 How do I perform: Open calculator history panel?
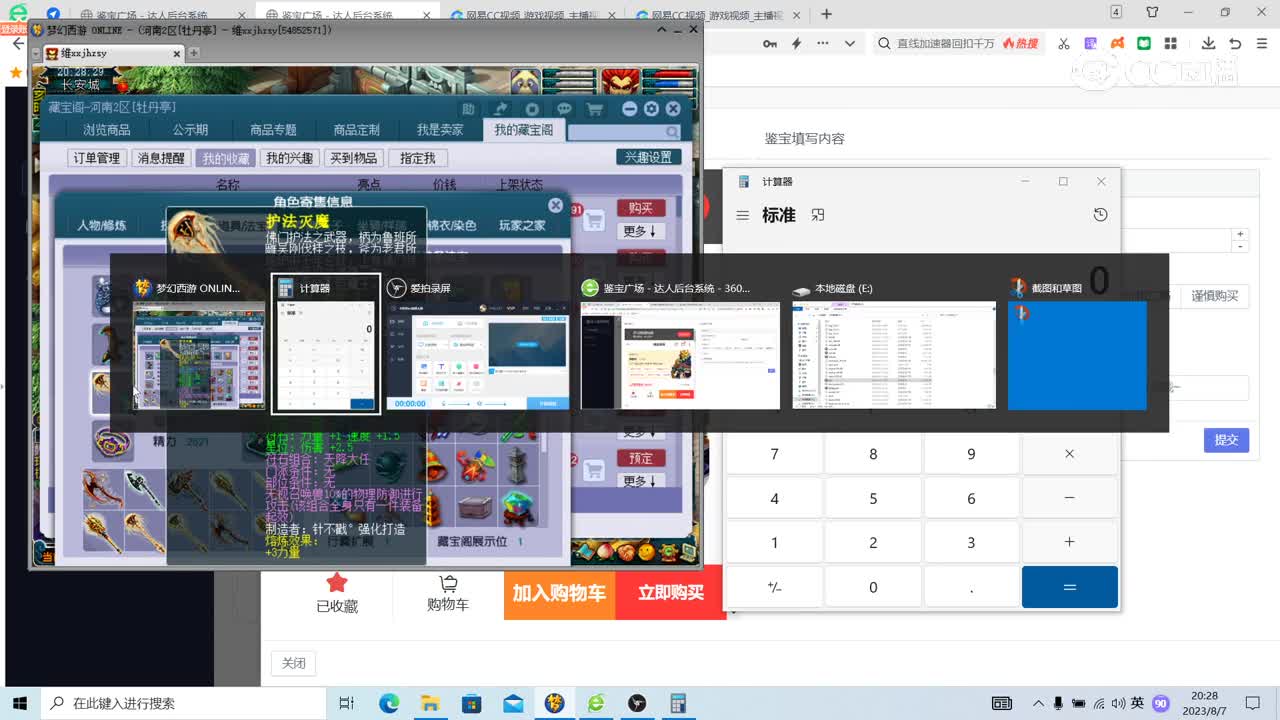pos(1100,215)
